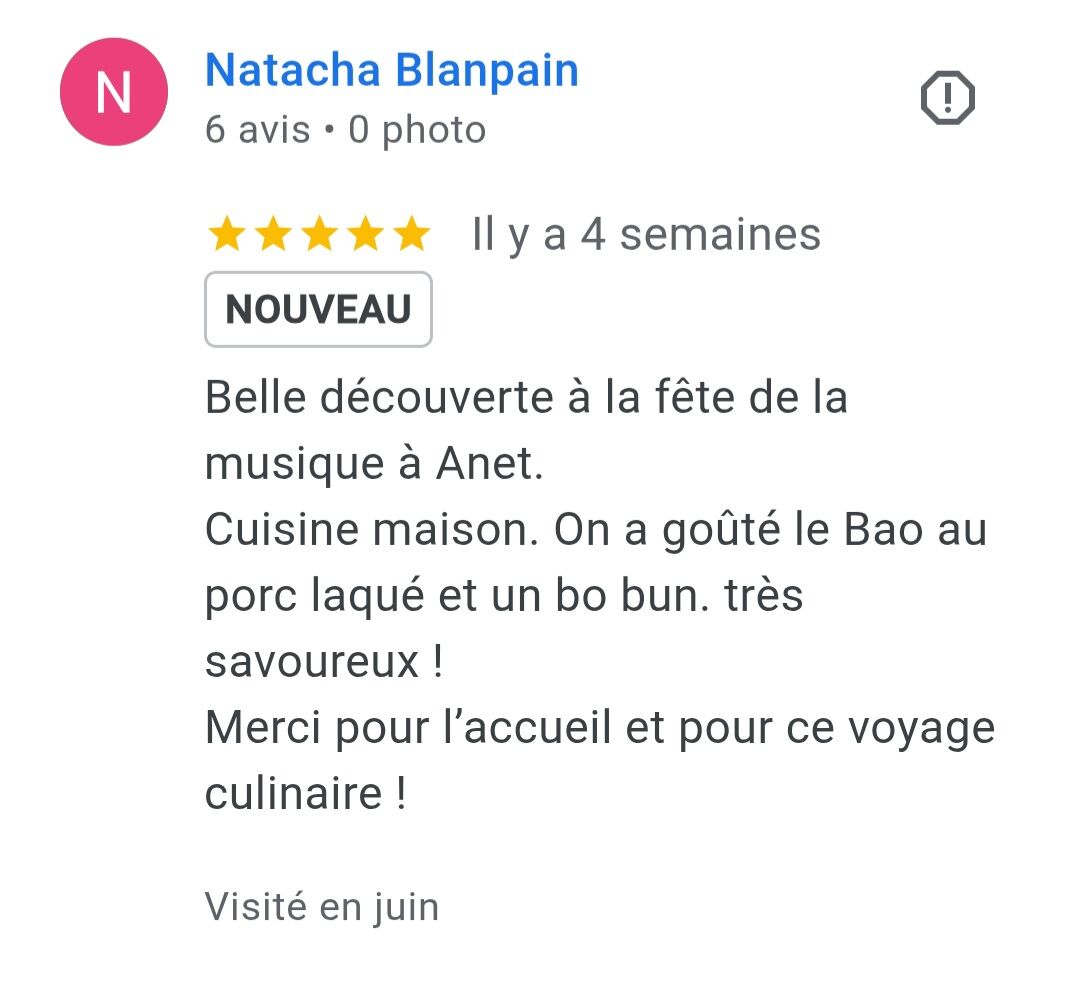
Task: Click the fifth yellow rating star
Action: pyautogui.click(x=412, y=234)
